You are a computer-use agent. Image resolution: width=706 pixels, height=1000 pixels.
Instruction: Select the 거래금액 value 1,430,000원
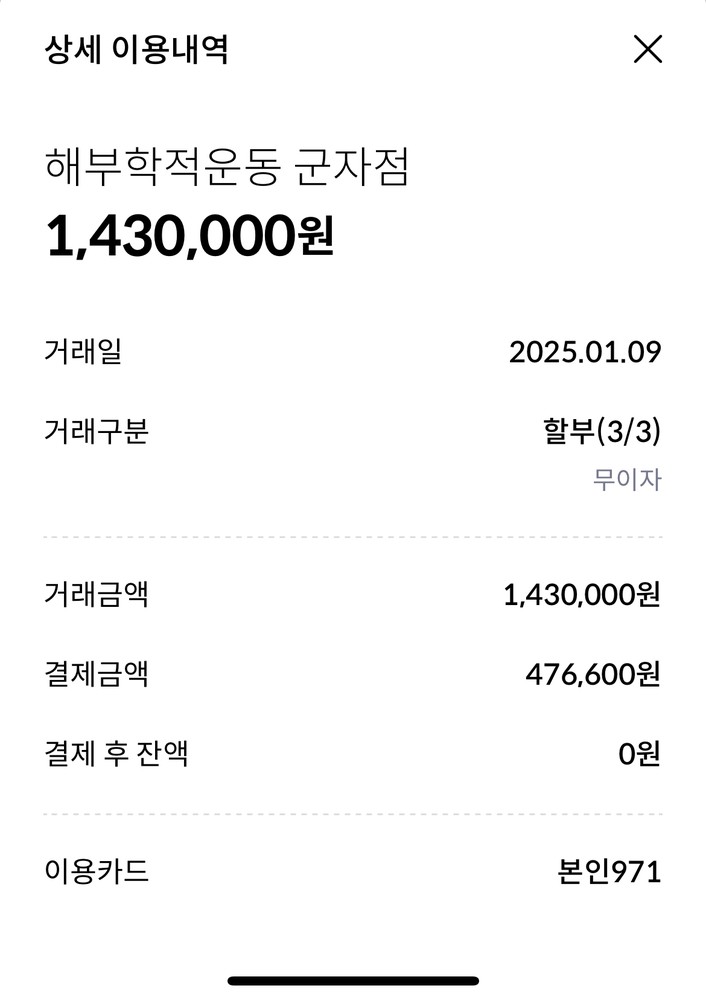(582, 596)
